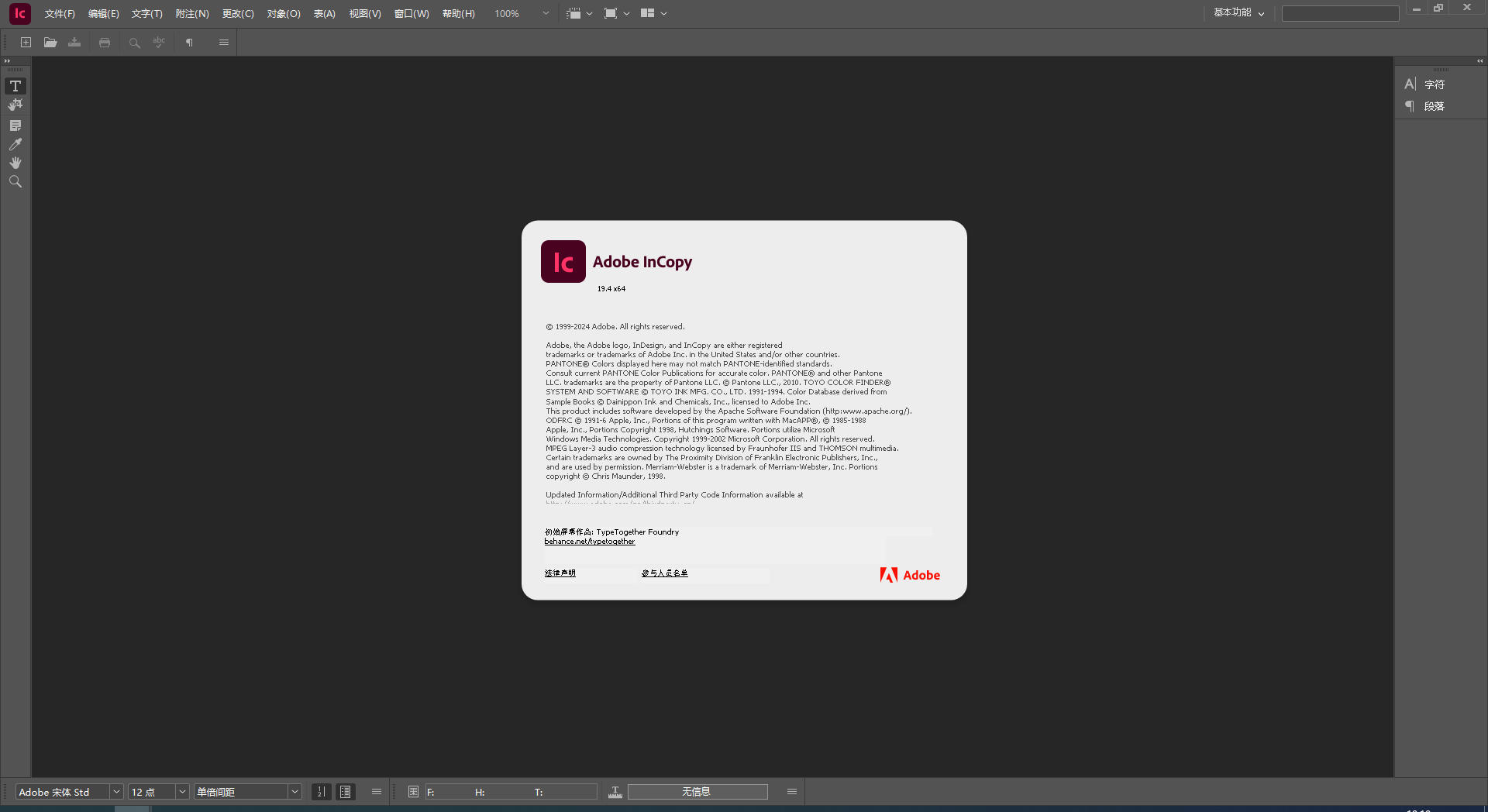Select the Zoom tool in the toolbox

pyautogui.click(x=15, y=181)
